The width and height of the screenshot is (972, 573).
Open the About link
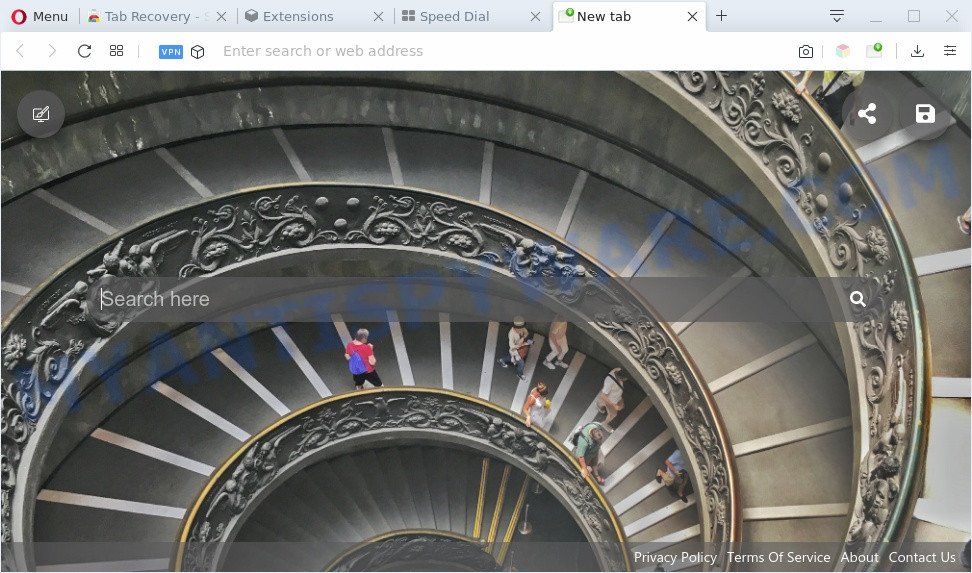[x=859, y=557]
